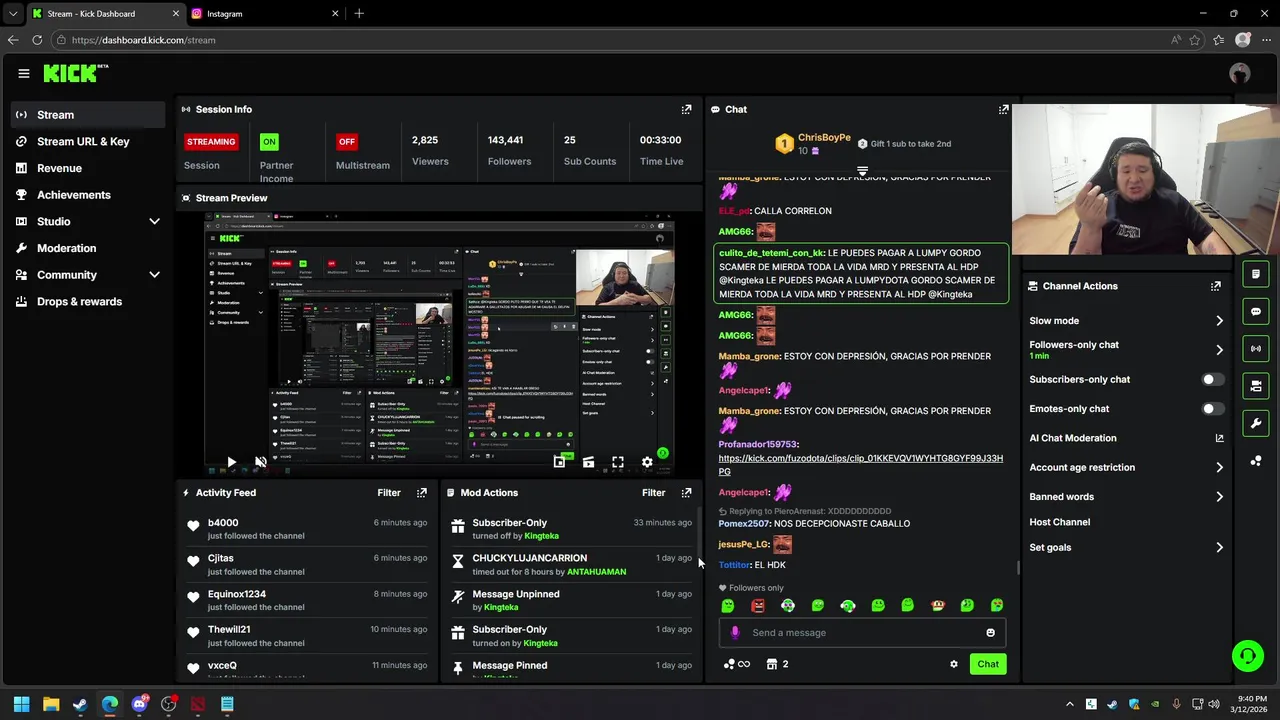Click the browser address bar URL
The height and width of the screenshot is (720, 1280).
143,40
